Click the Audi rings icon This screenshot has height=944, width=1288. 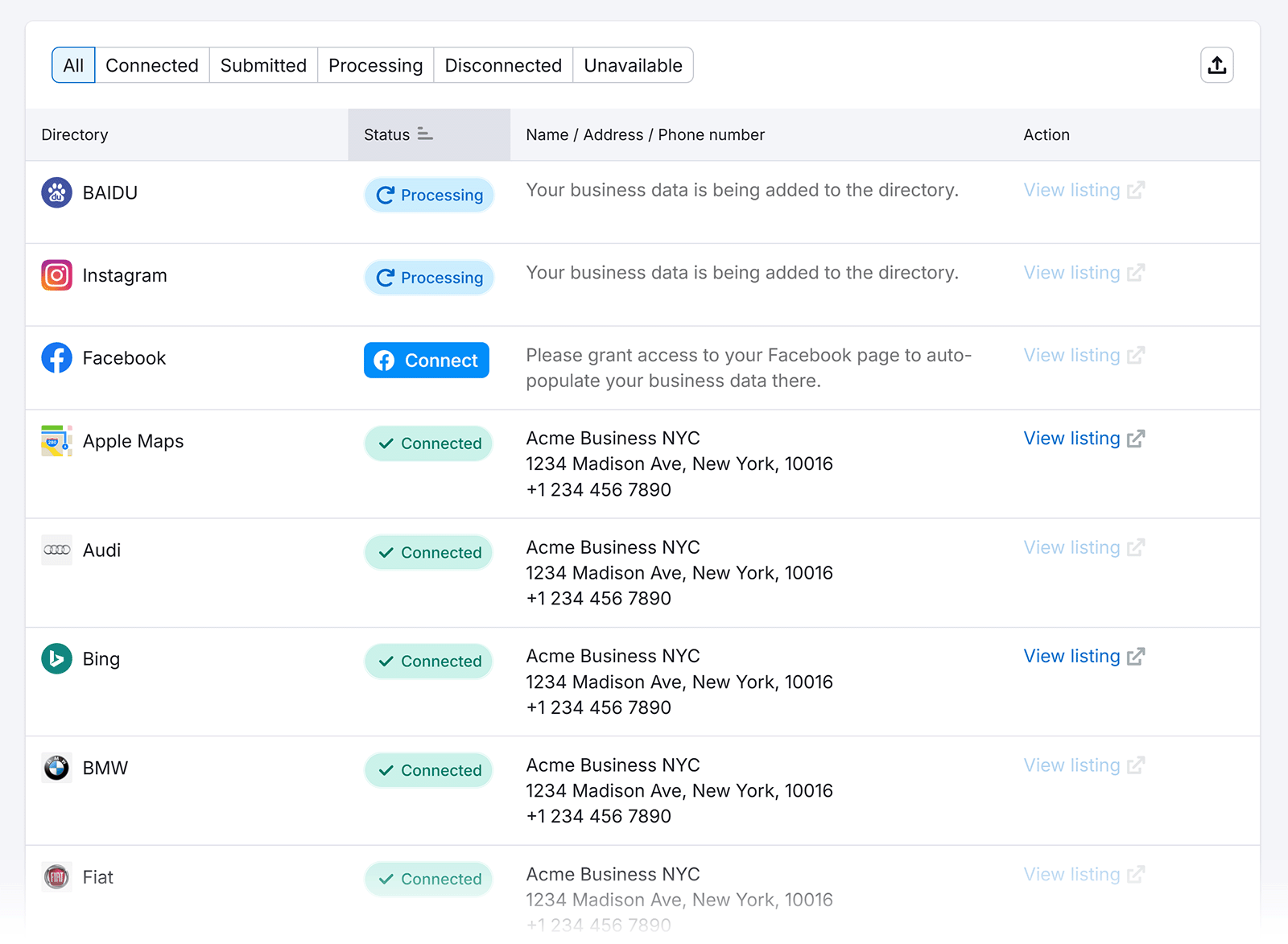(56, 550)
